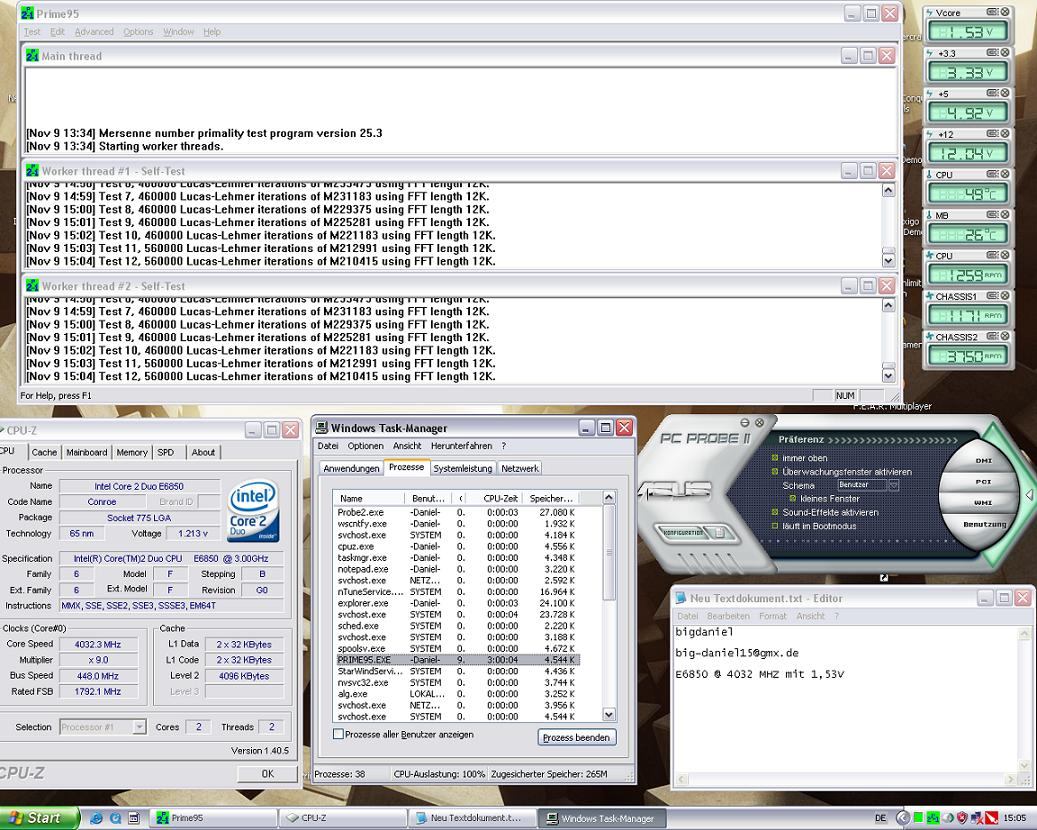Open the Processor #1 selection dropdown in CPU-Z
Image resolution: width=1037 pixels, height=830 pixels.
[139, 727]
